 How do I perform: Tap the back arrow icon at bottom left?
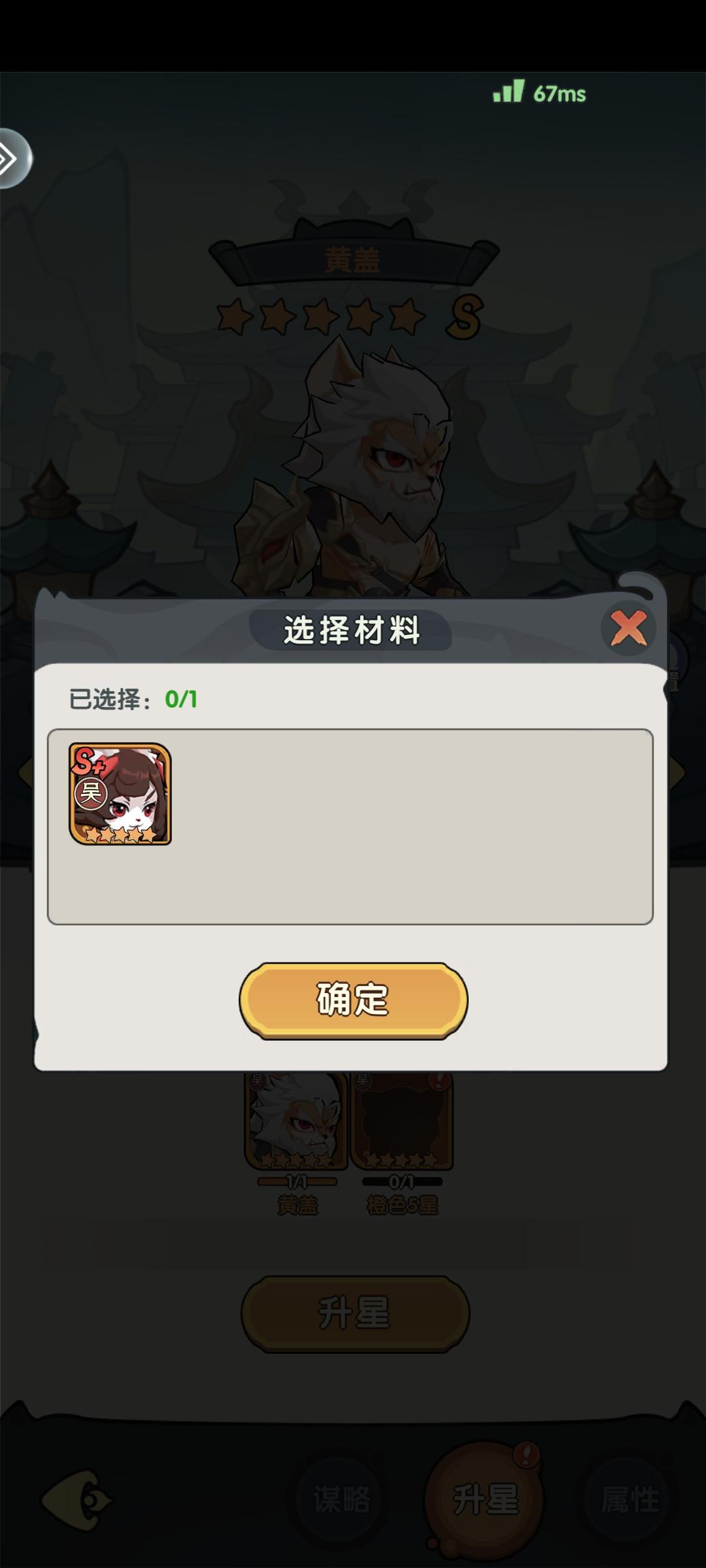(77, 1501)
